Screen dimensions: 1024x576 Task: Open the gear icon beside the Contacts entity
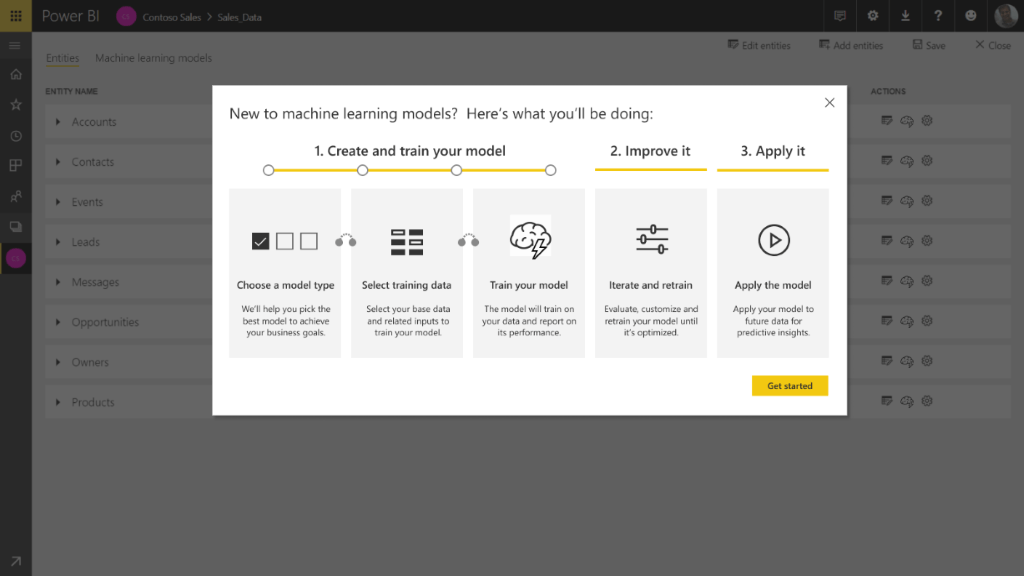(x=926, y=161)
